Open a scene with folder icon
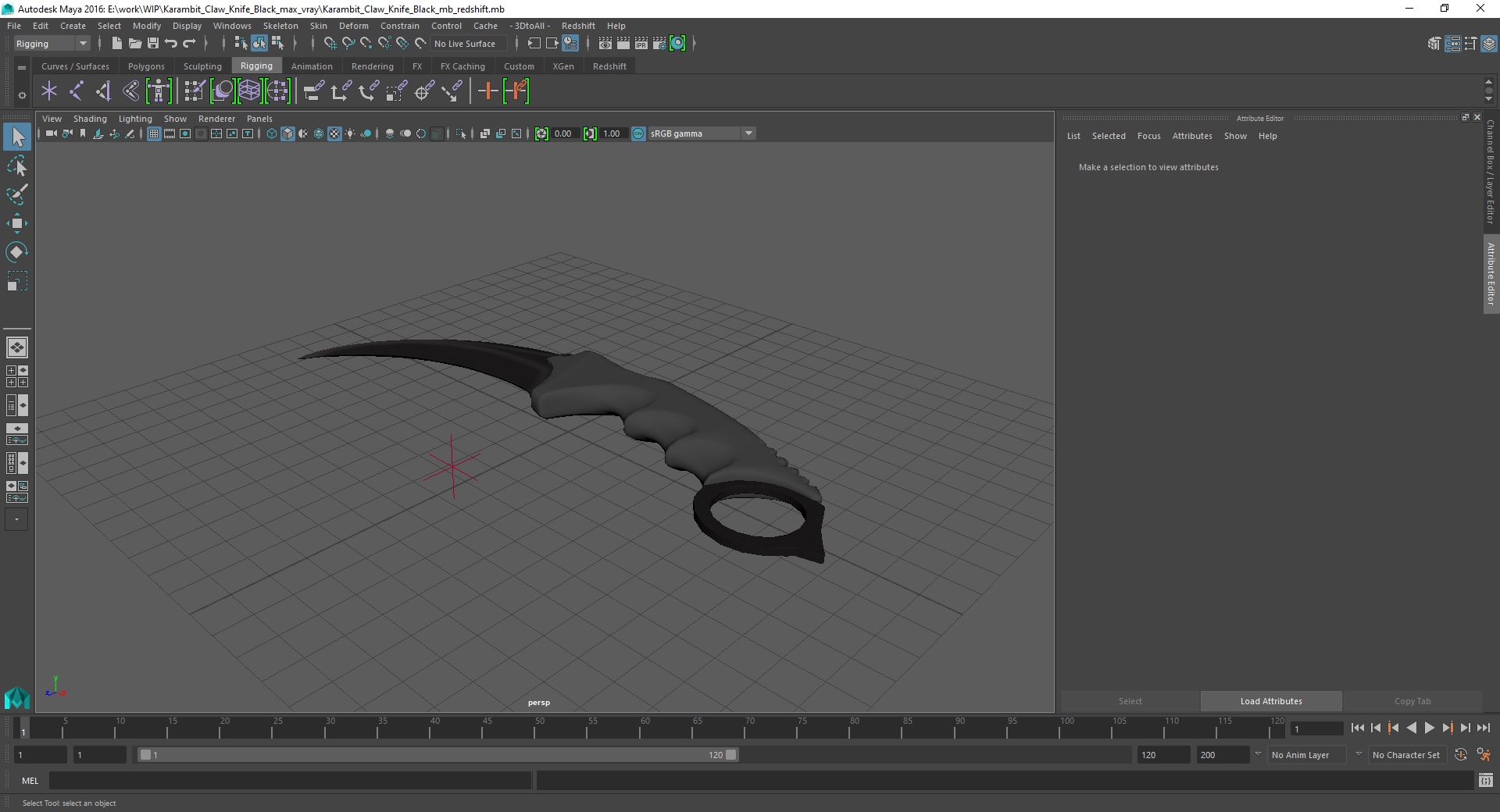The height and width of the screenshot is (812, 1500). 134,44
